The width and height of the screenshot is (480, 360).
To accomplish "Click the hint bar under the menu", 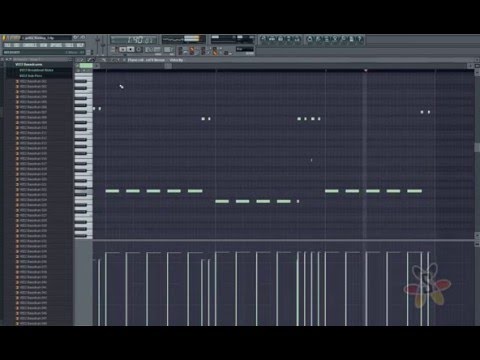I will pos(43,52).
